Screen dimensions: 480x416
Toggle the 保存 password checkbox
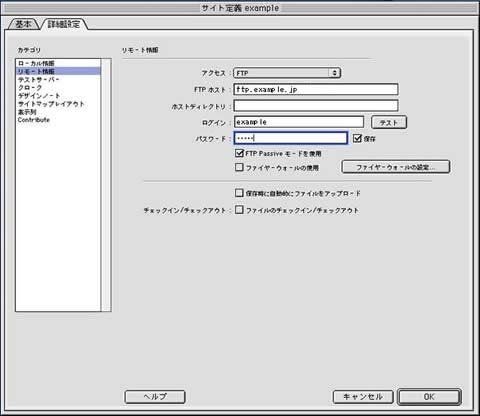pyautogui.click(x=357, y=138)
